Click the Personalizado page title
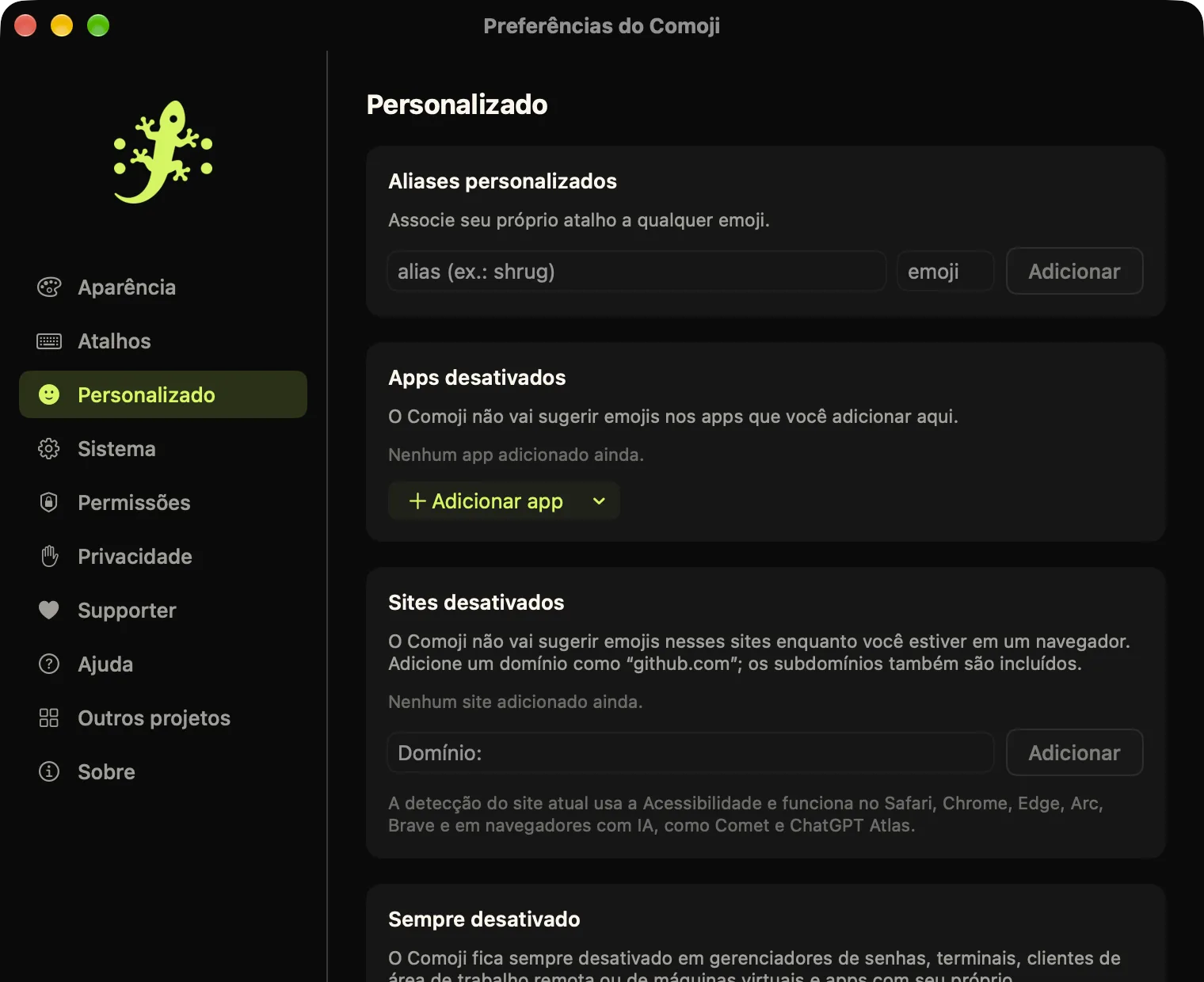The height and width of the screenshot is (982, 1204). 457,105
